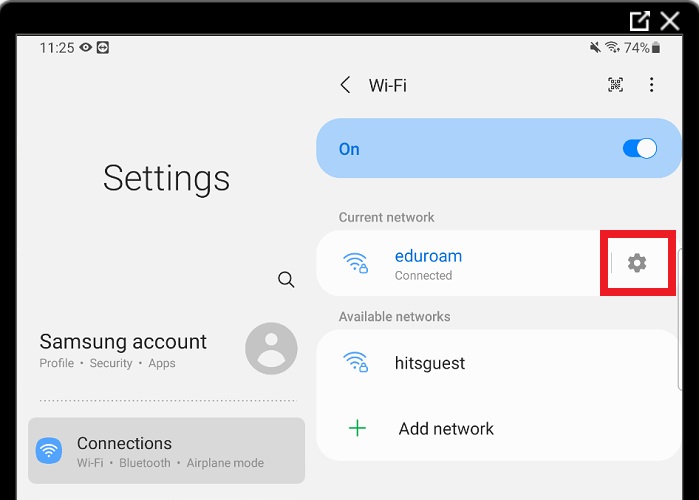This screenshot has height=500, width=699.
Task: Open the Connections settings category
Action: [x=166, y=450]
